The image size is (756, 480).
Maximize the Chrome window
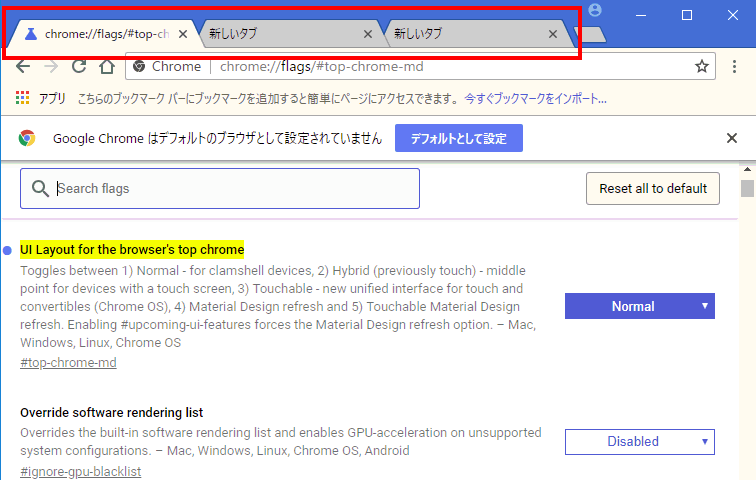[x=687, y=15]
